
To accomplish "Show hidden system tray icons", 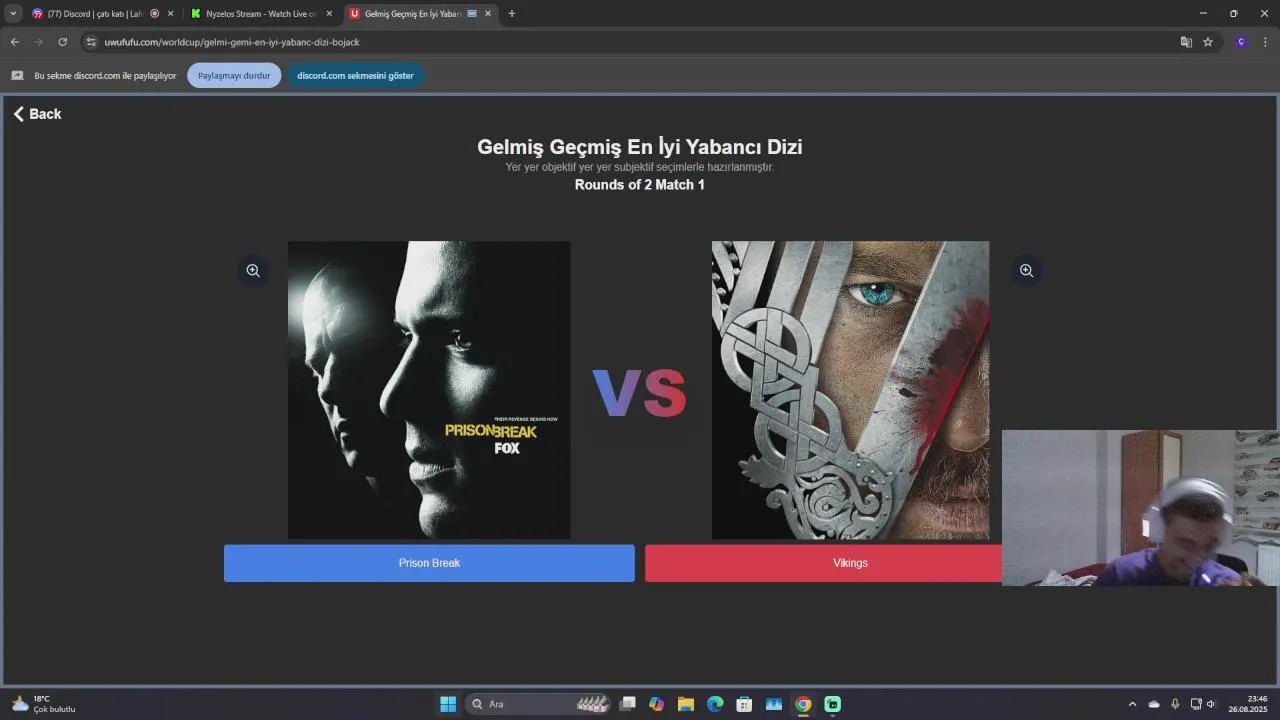I will [x=1132, y=704].
